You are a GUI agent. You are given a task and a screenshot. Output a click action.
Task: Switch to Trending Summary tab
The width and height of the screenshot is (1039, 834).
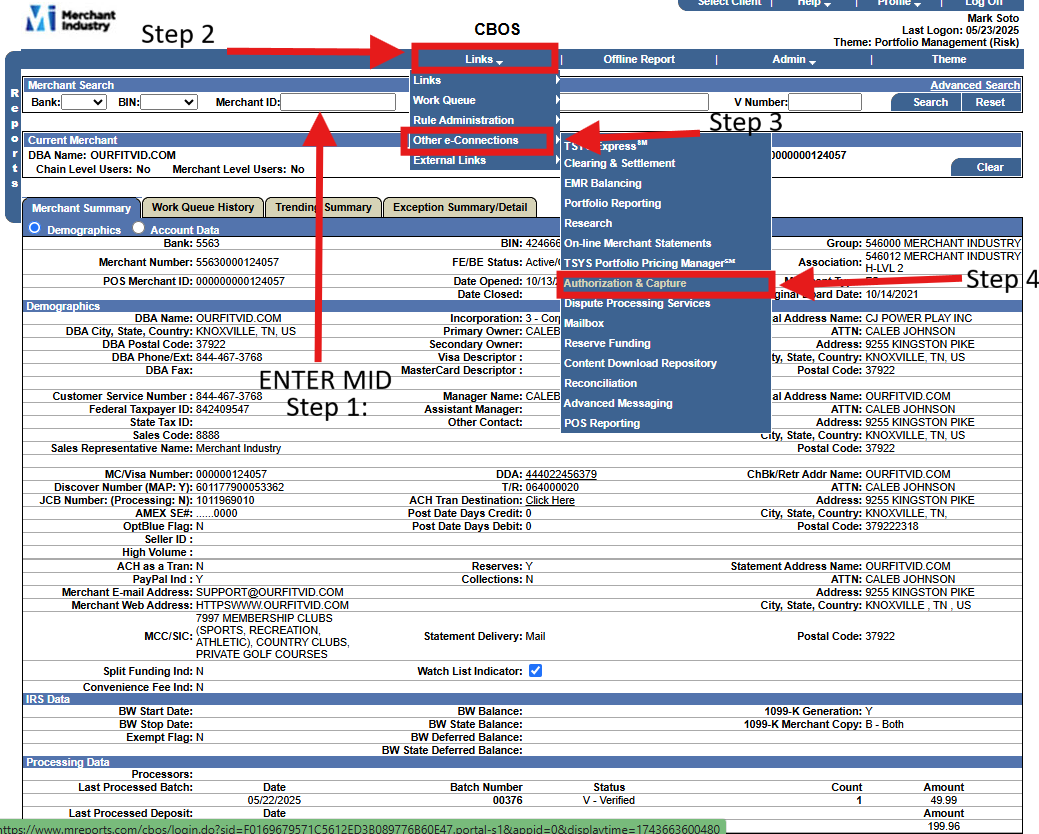click(x=323, y=207)
